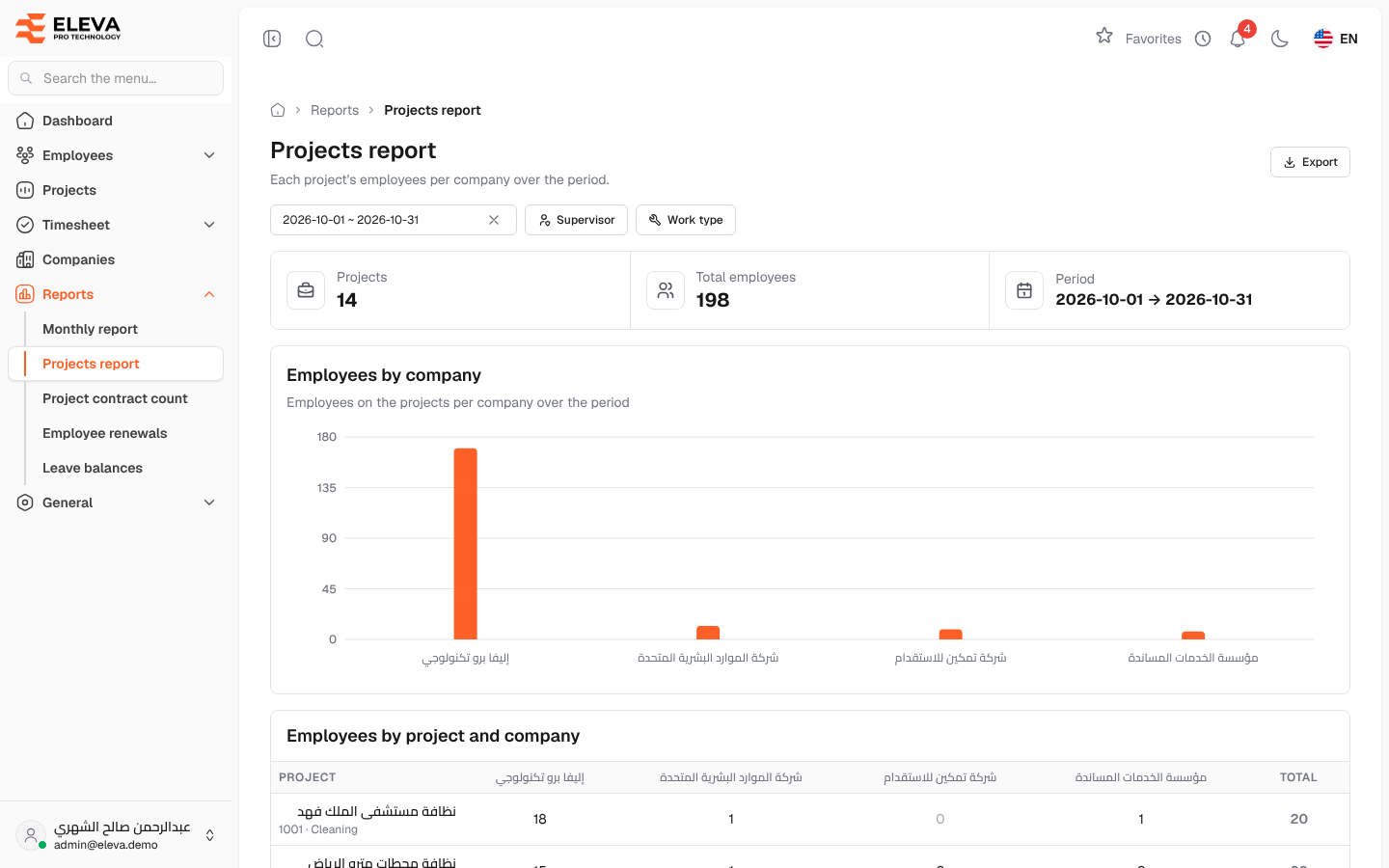The height and width of the screenshot is (868, 1389).
Task: Open Companies in the sidebar
Action: (116, 259)
